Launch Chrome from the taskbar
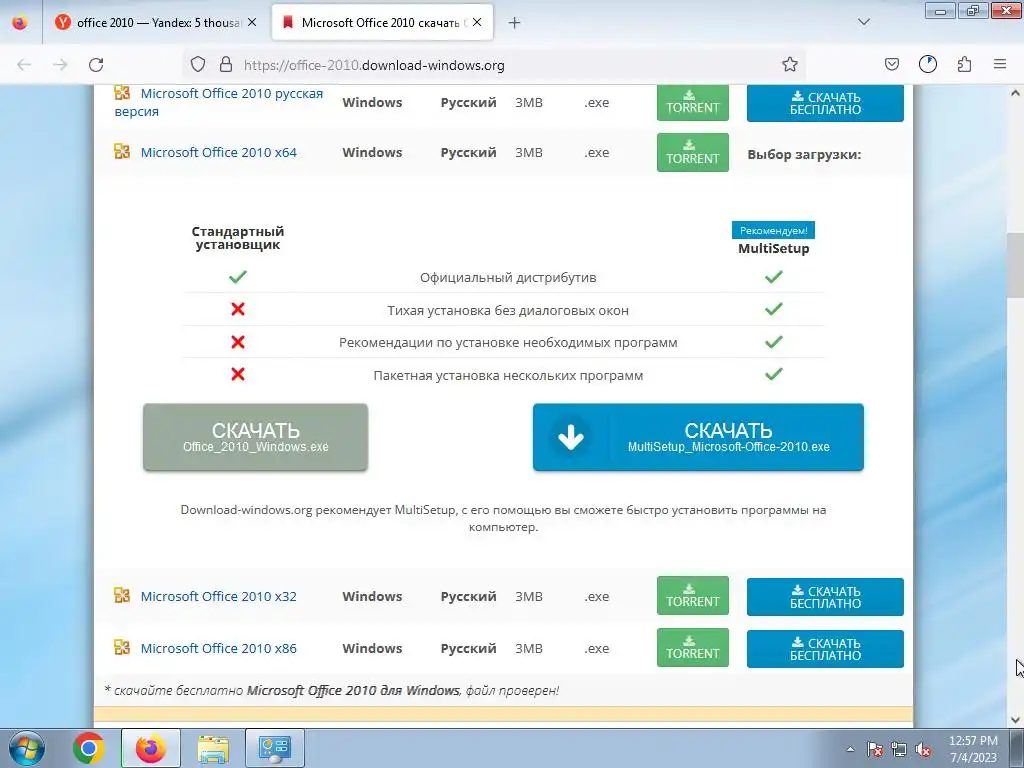This screenshot has height=768, width=1024. 88,748
